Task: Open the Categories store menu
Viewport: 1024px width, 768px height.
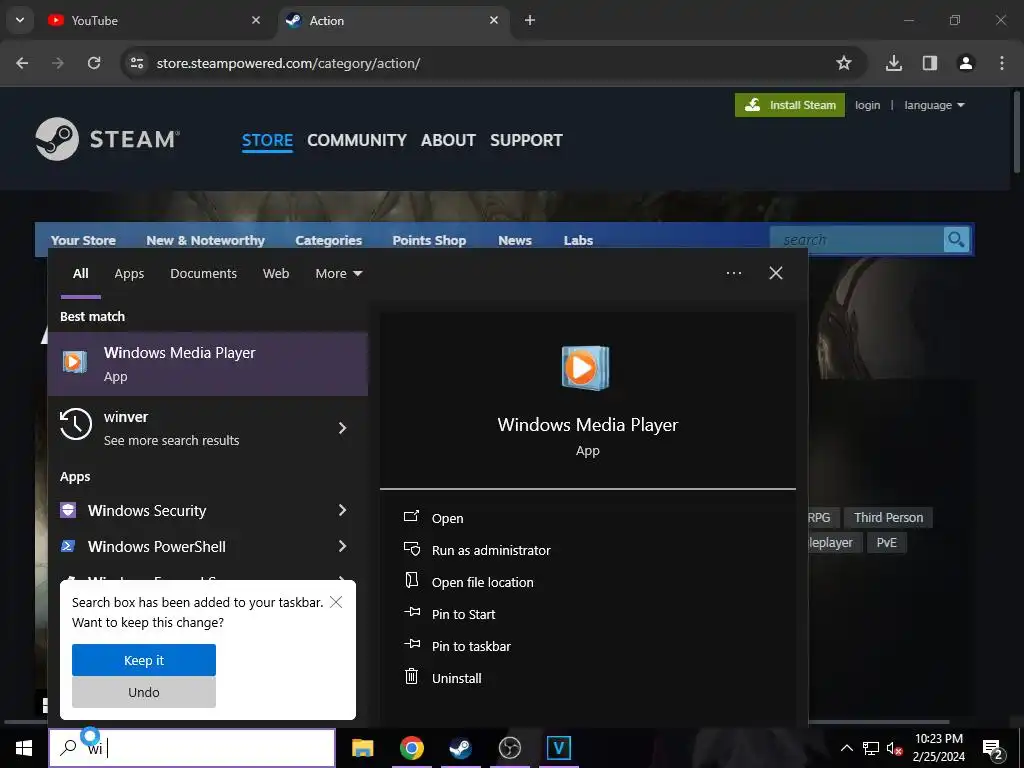Action: (x=328, y=240)
